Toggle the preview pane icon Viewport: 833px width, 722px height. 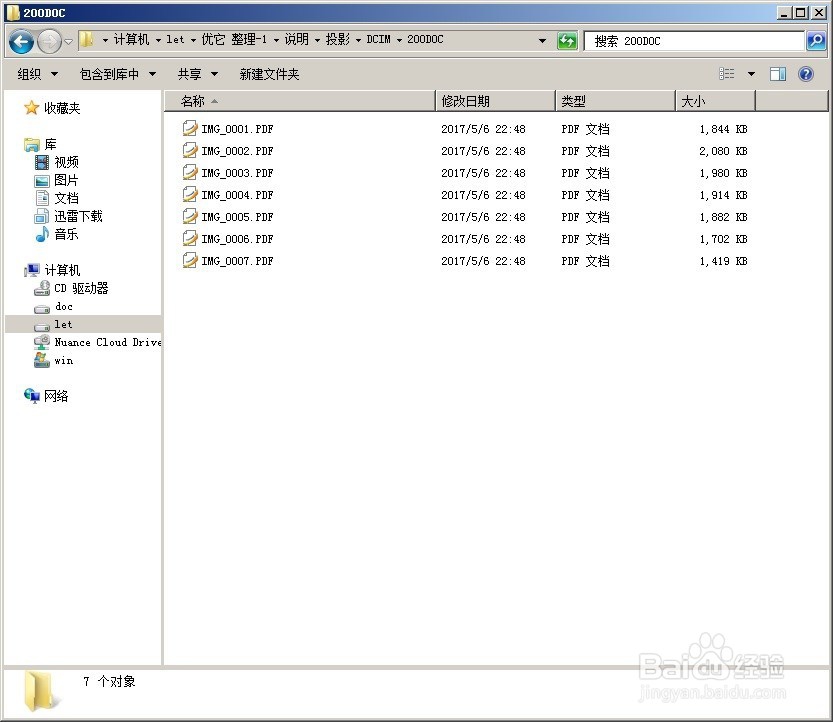point(777,73)
